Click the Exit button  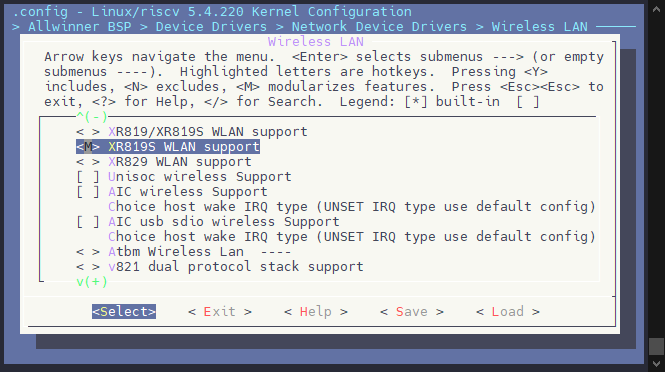coord(220,311)
